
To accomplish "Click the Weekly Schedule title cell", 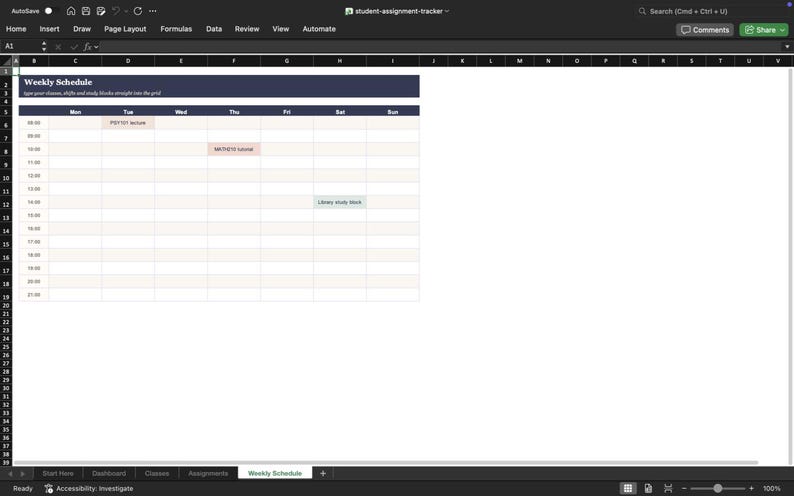I will (x=219, y=82).
